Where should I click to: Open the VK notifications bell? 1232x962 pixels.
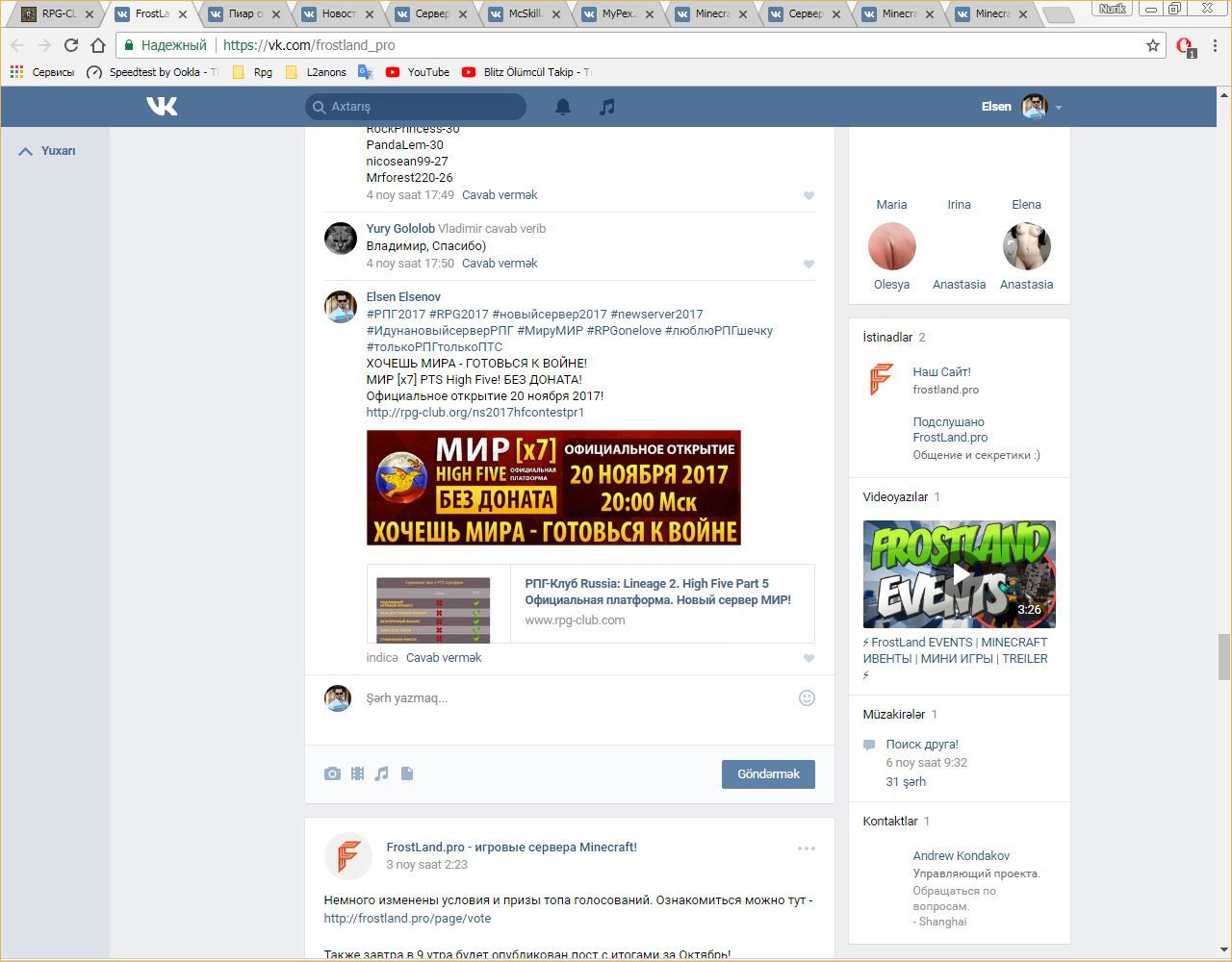563,107
